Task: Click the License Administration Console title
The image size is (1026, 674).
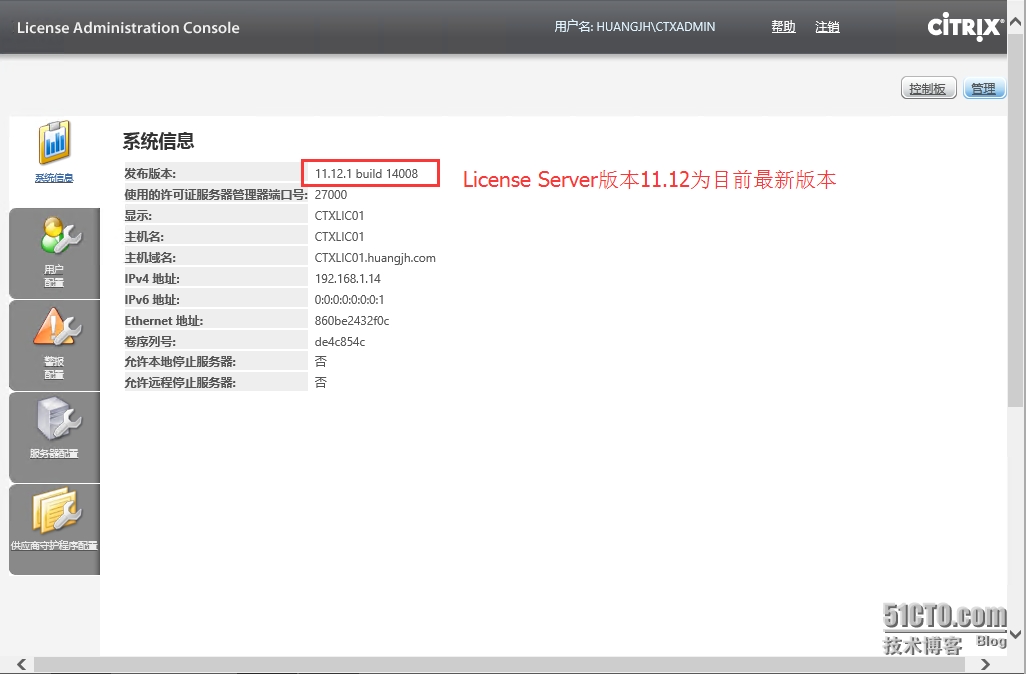Action: 127,27
